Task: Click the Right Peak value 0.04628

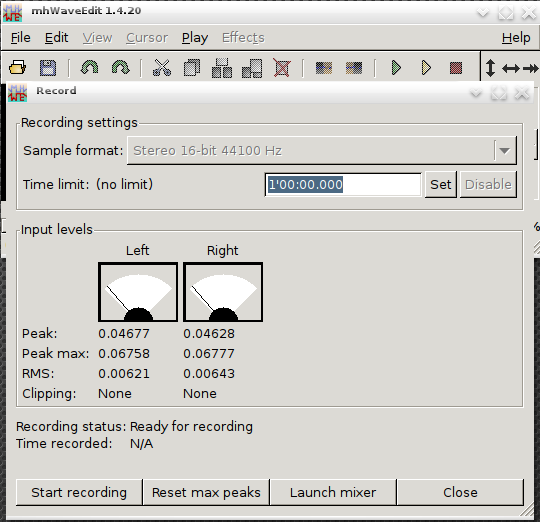Action: pos(209,334)
